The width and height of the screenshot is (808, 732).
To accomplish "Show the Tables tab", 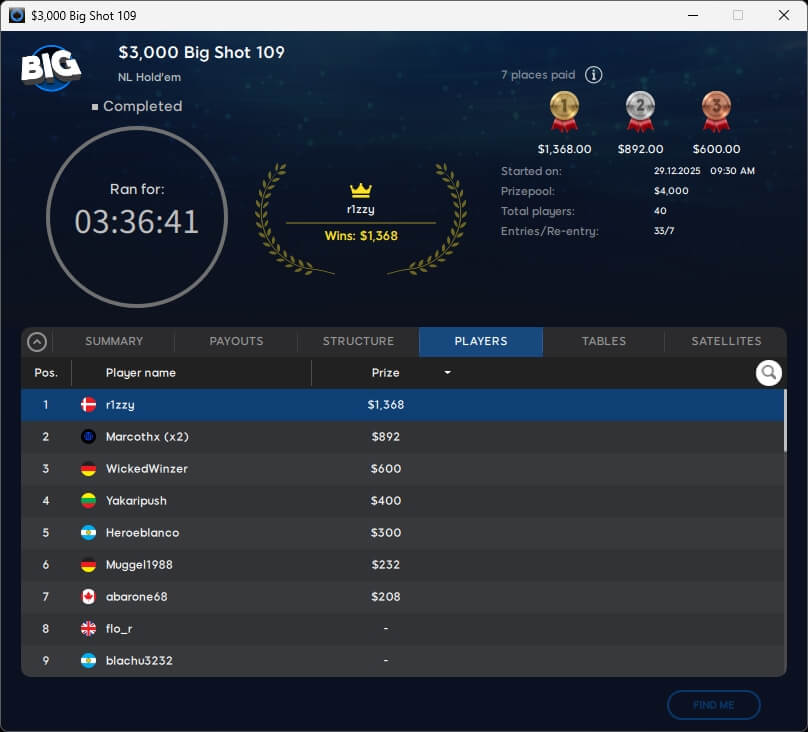I will tap(604, 341).
